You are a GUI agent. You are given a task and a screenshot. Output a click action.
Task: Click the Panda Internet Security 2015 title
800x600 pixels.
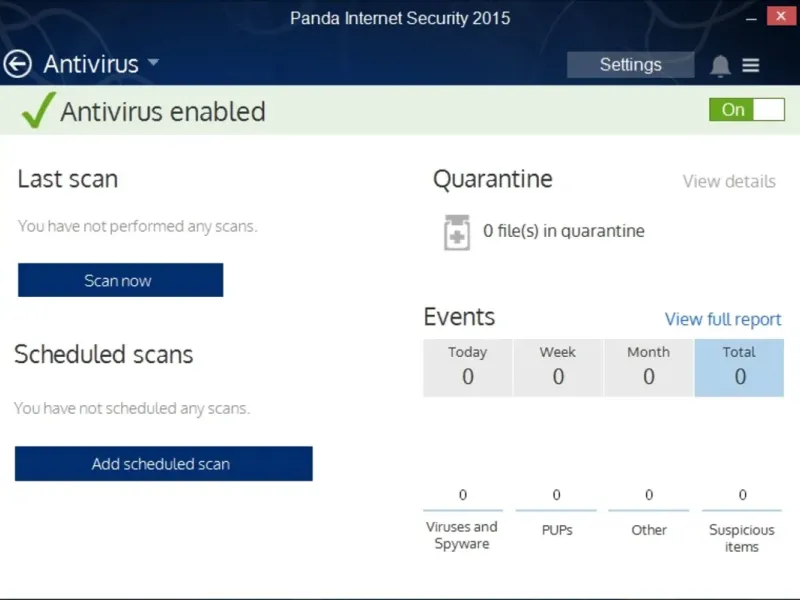(x=400, y=18)
